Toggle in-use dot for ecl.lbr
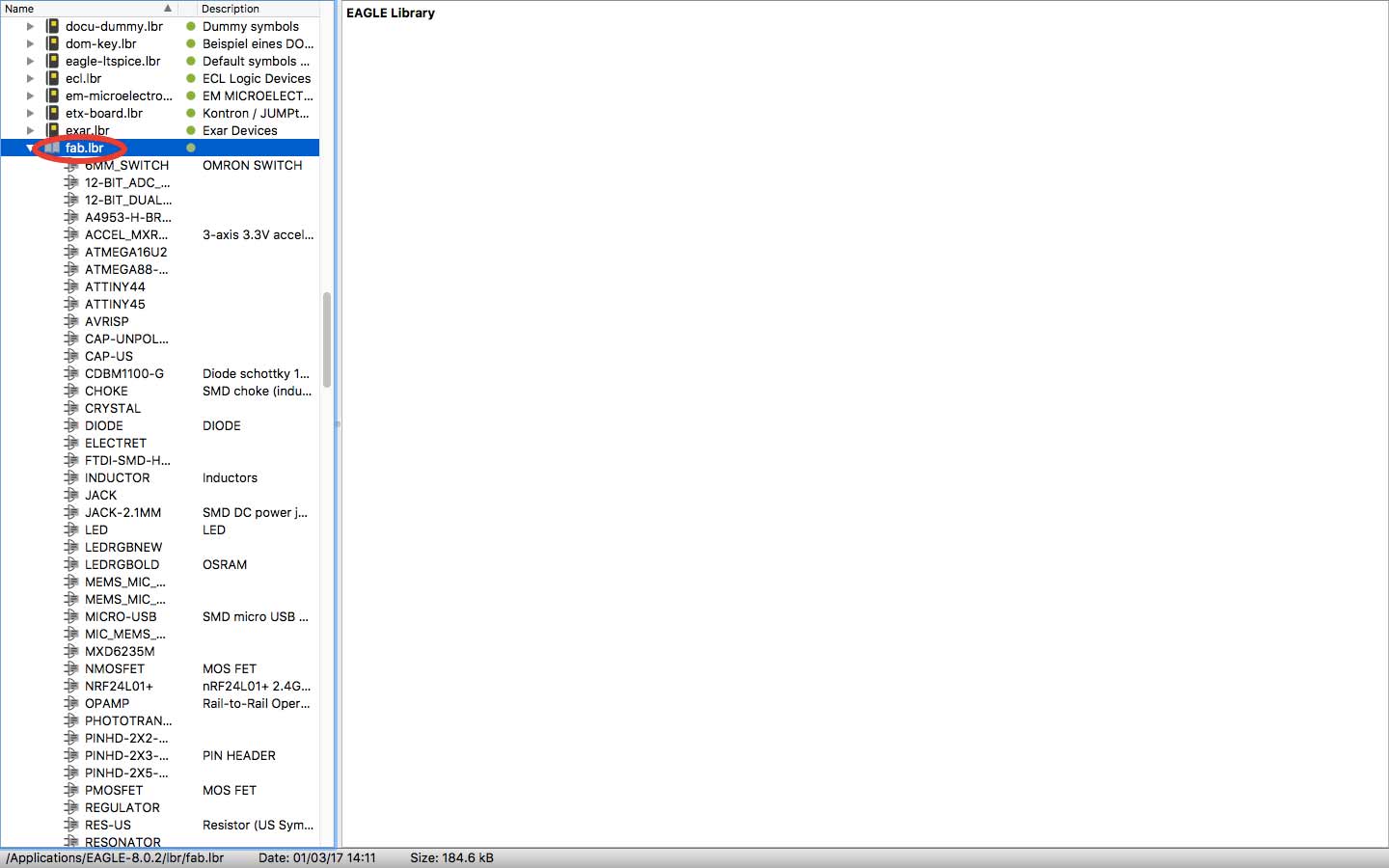This screenshot has height=868, width=1389. 191,79
